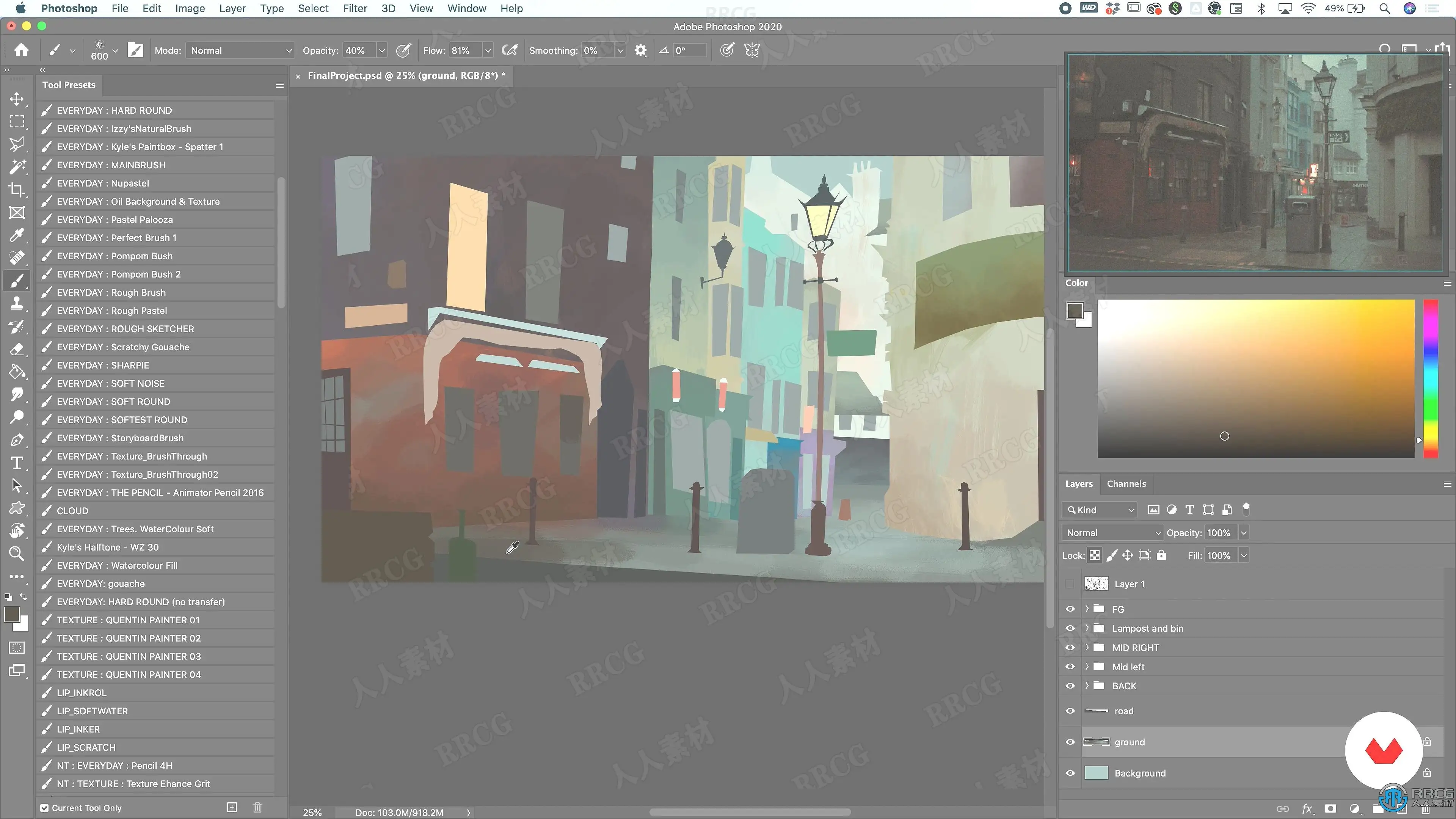The width and height of the screenshot is (1456, 819).
Task: Choose the EVERYDAY : MAINBRUSH preset
Action: [111, 165]
